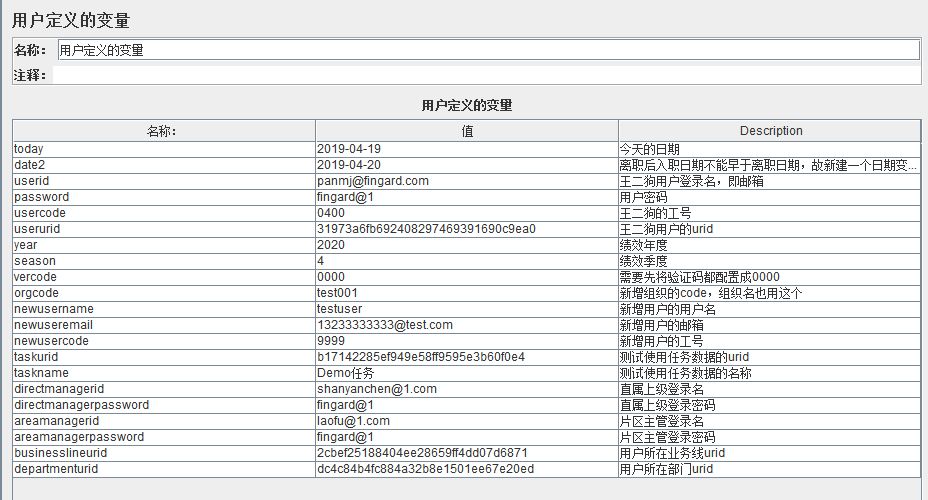Select the 'userid' name cell
This screenshot has width=928, height=500.
(164, 181)
